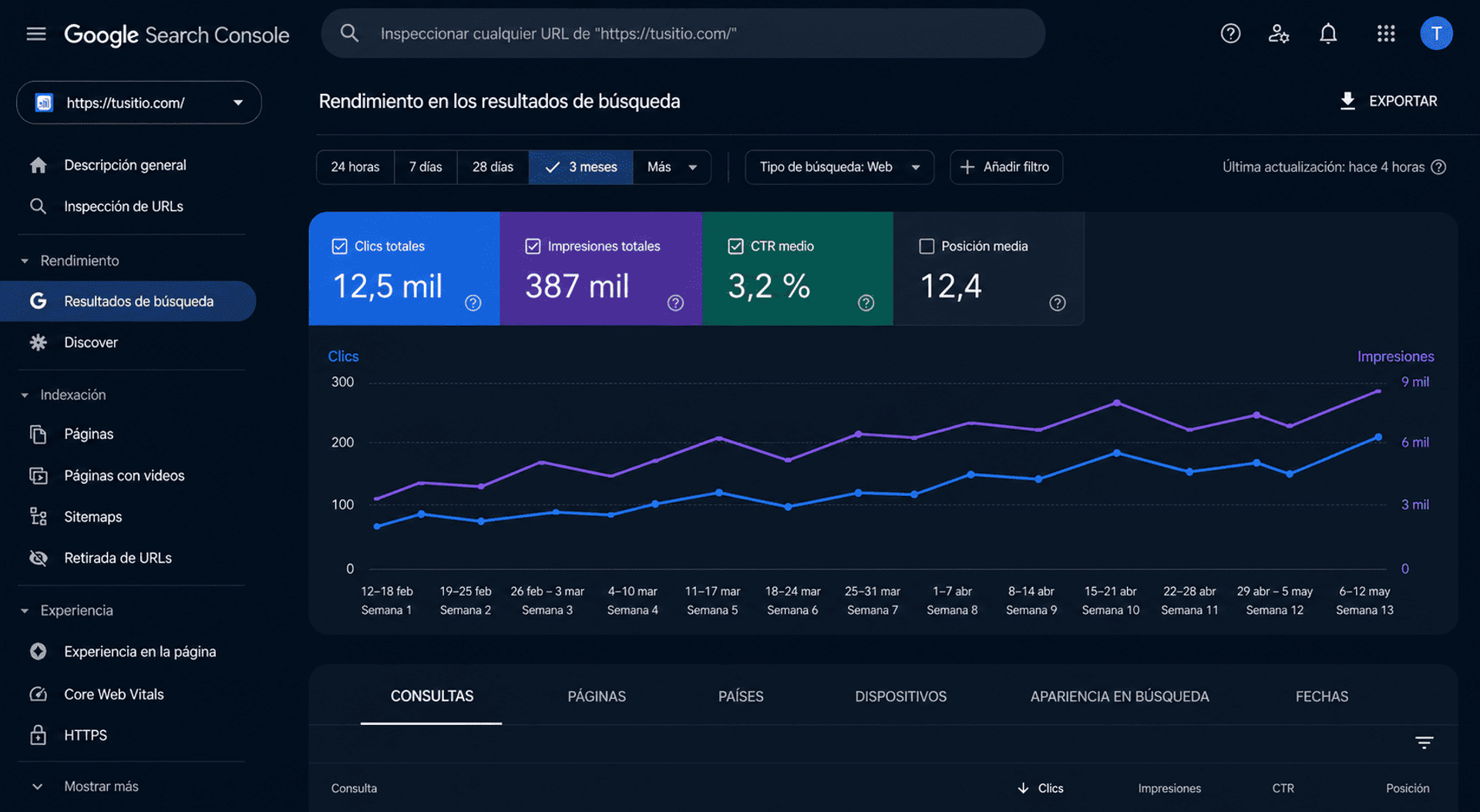Viewport: 1480px width, 812px height.
Task: Select the 3 meses date range
Action: pos(580,167)
